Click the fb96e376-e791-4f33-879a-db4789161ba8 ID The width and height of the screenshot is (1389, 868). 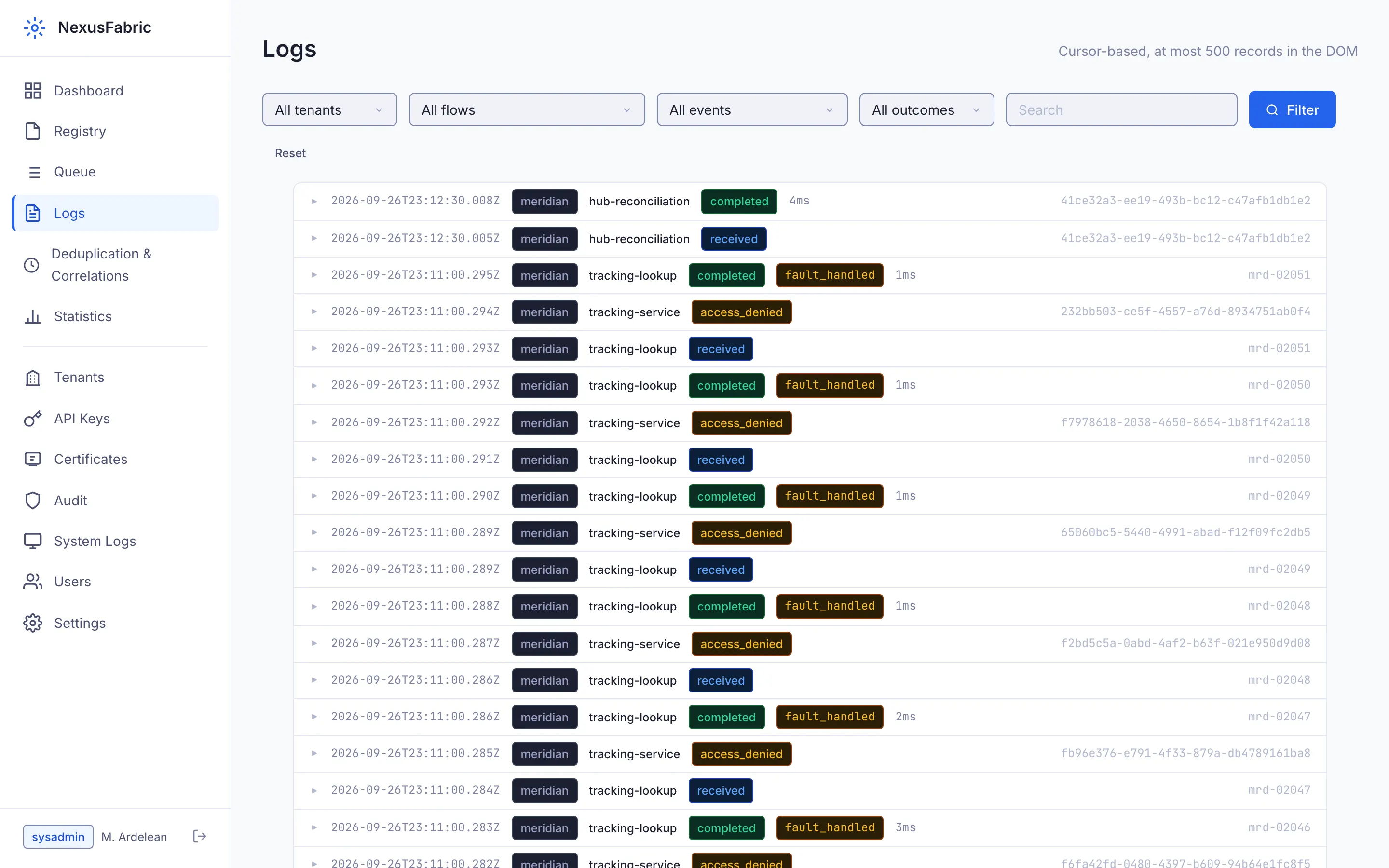1185,753
